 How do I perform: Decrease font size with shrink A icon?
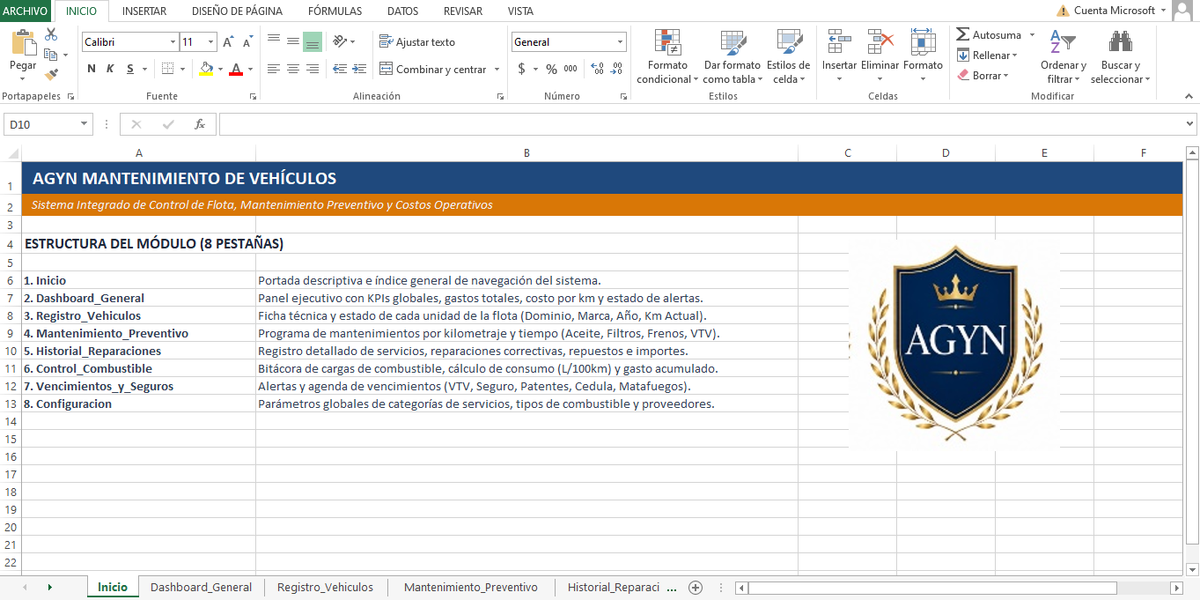[247, 42]
